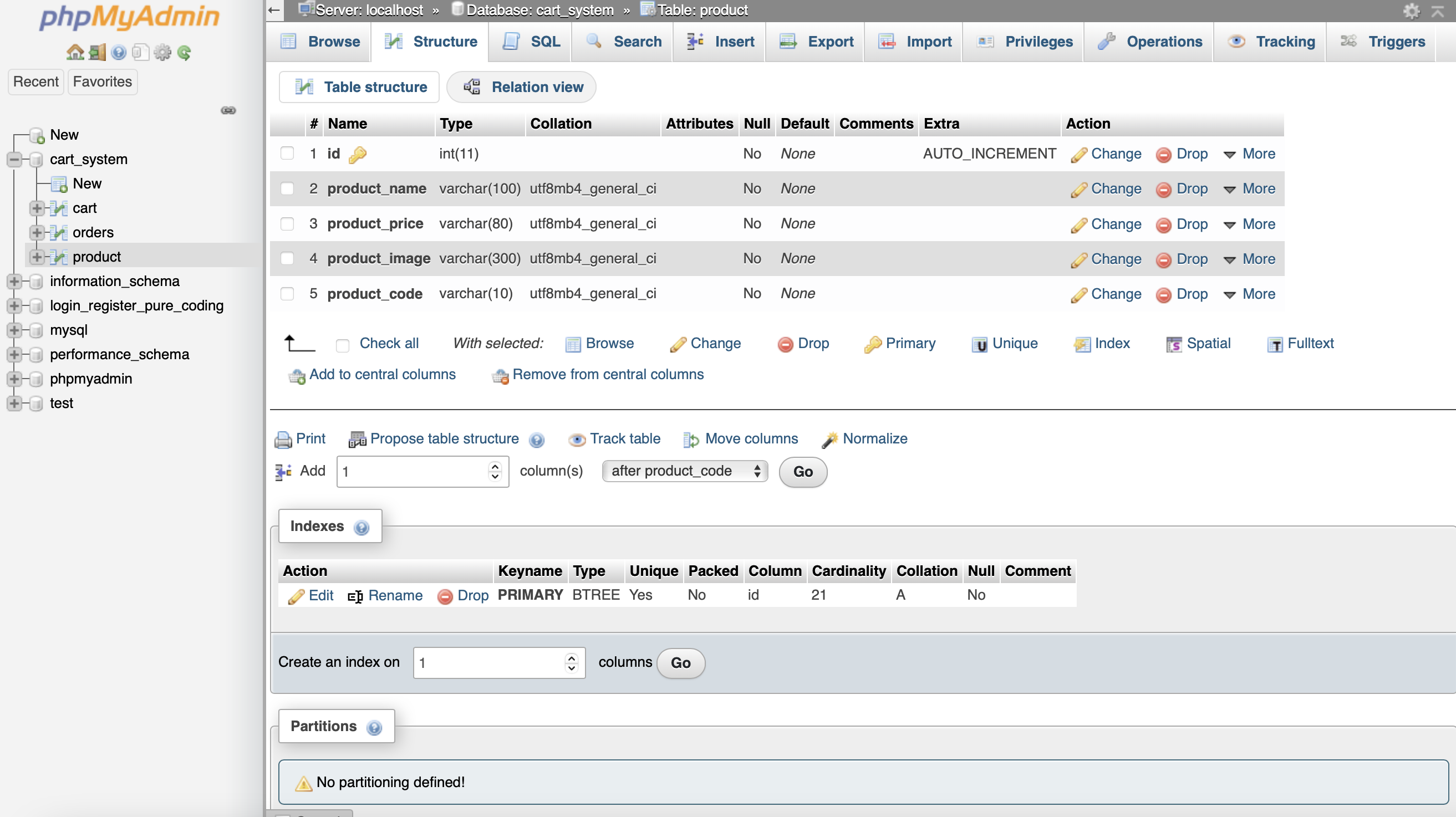The width and height of the screenshot is (1456, 817).
Task: Select the product_image row checkbox
Action: pos(287,259)
